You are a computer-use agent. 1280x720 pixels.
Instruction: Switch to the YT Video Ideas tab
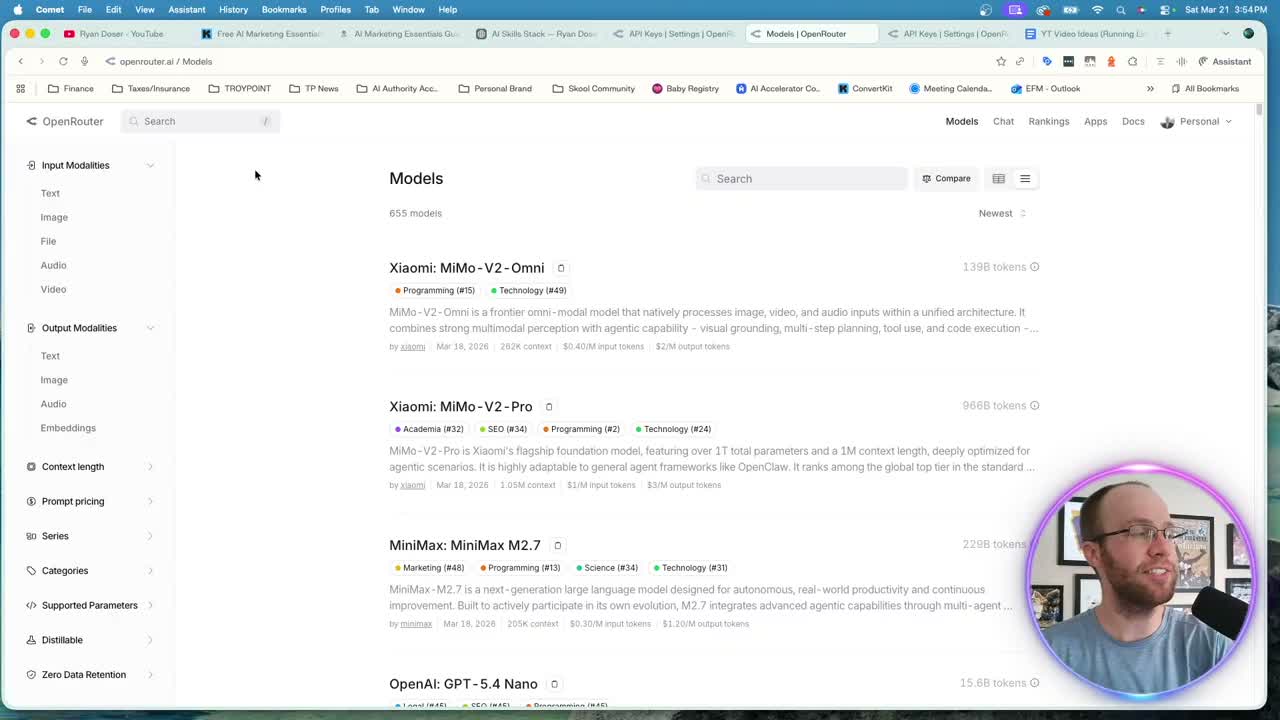coord(1085,33)
